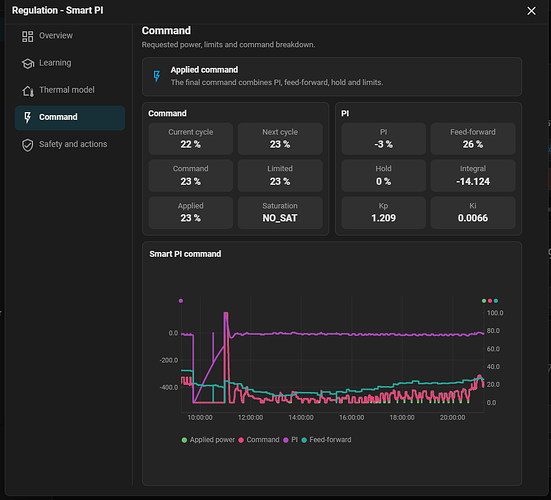This screenshot has width=551, height=500.
Task: Click the -200.0 left axis label
Action: (x=169, y=361)
